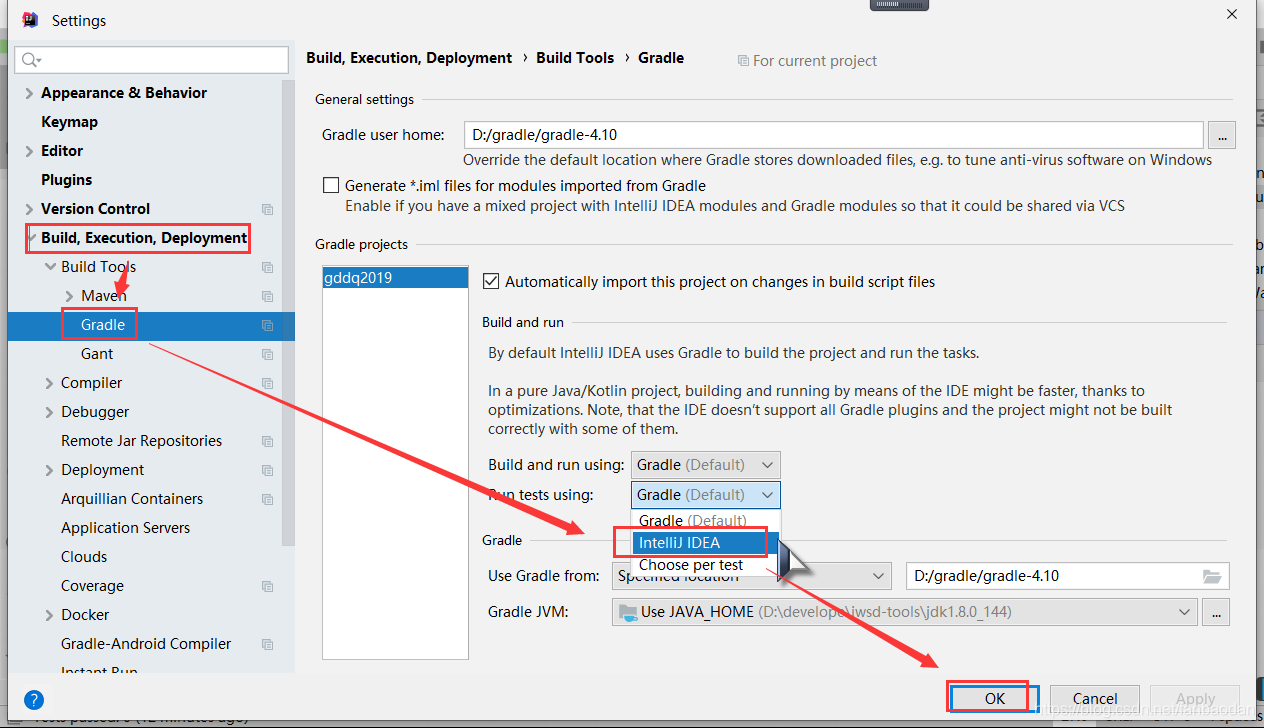This screenshot has height=728, width=1264.
Task: Expand the Debugger node
Action: [x=50, y=412]
